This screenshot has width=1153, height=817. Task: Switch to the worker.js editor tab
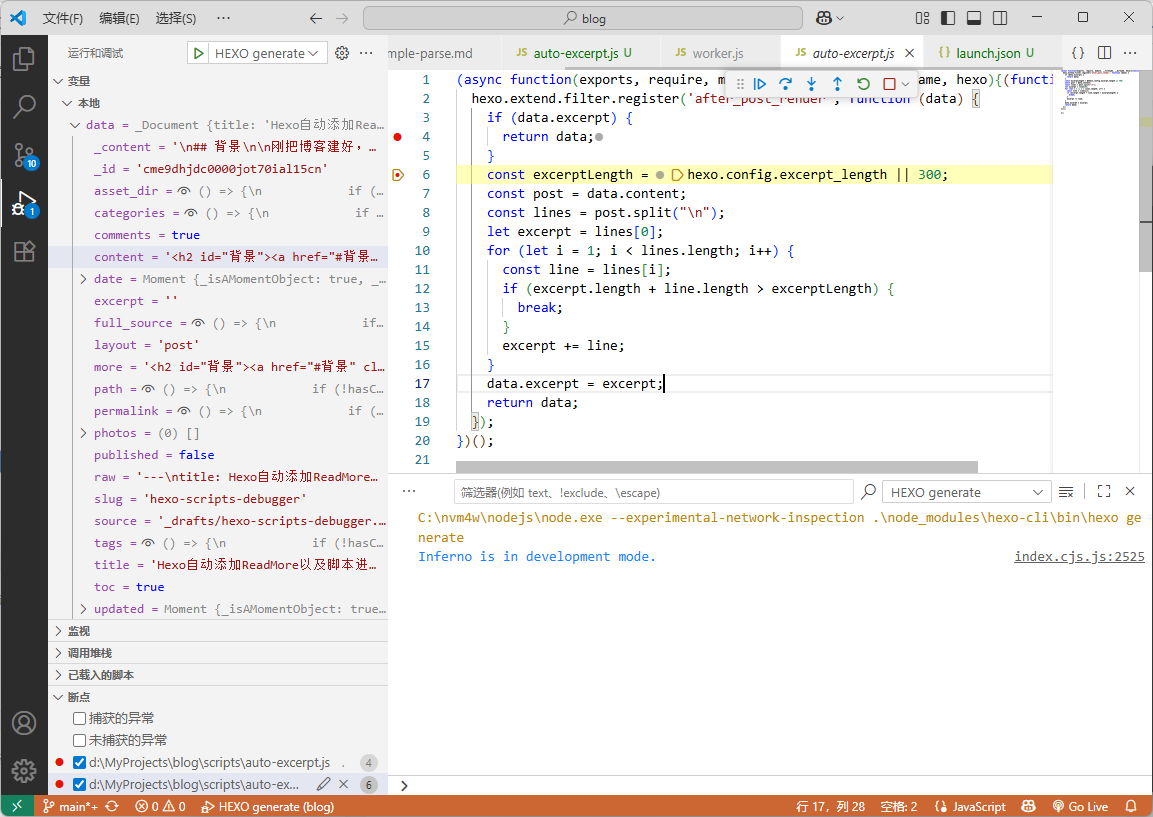point(717,53)
